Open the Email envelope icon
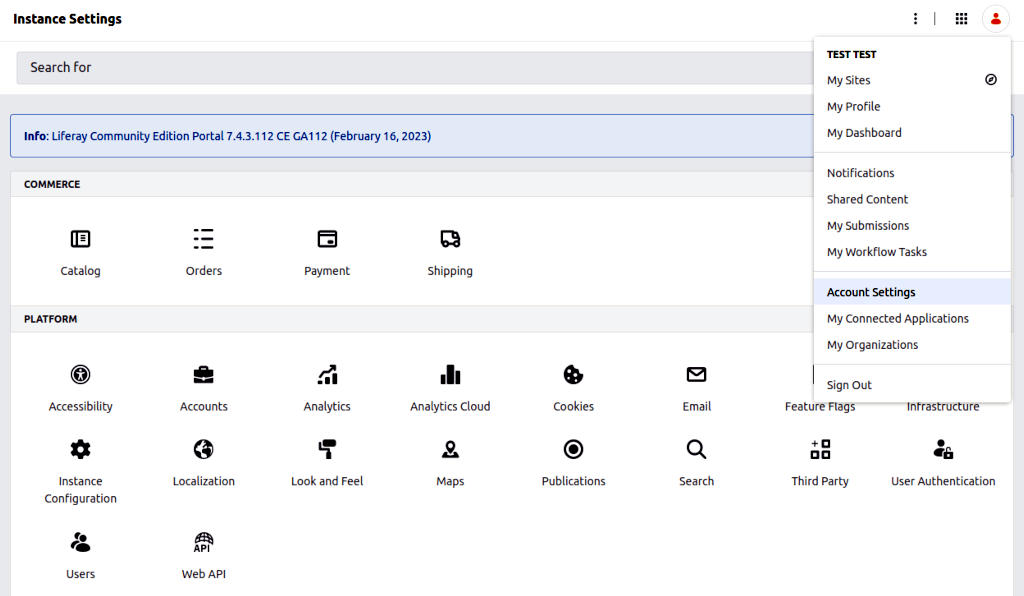1024x596 pixels. pyautogui.click(x=696, y=375)
